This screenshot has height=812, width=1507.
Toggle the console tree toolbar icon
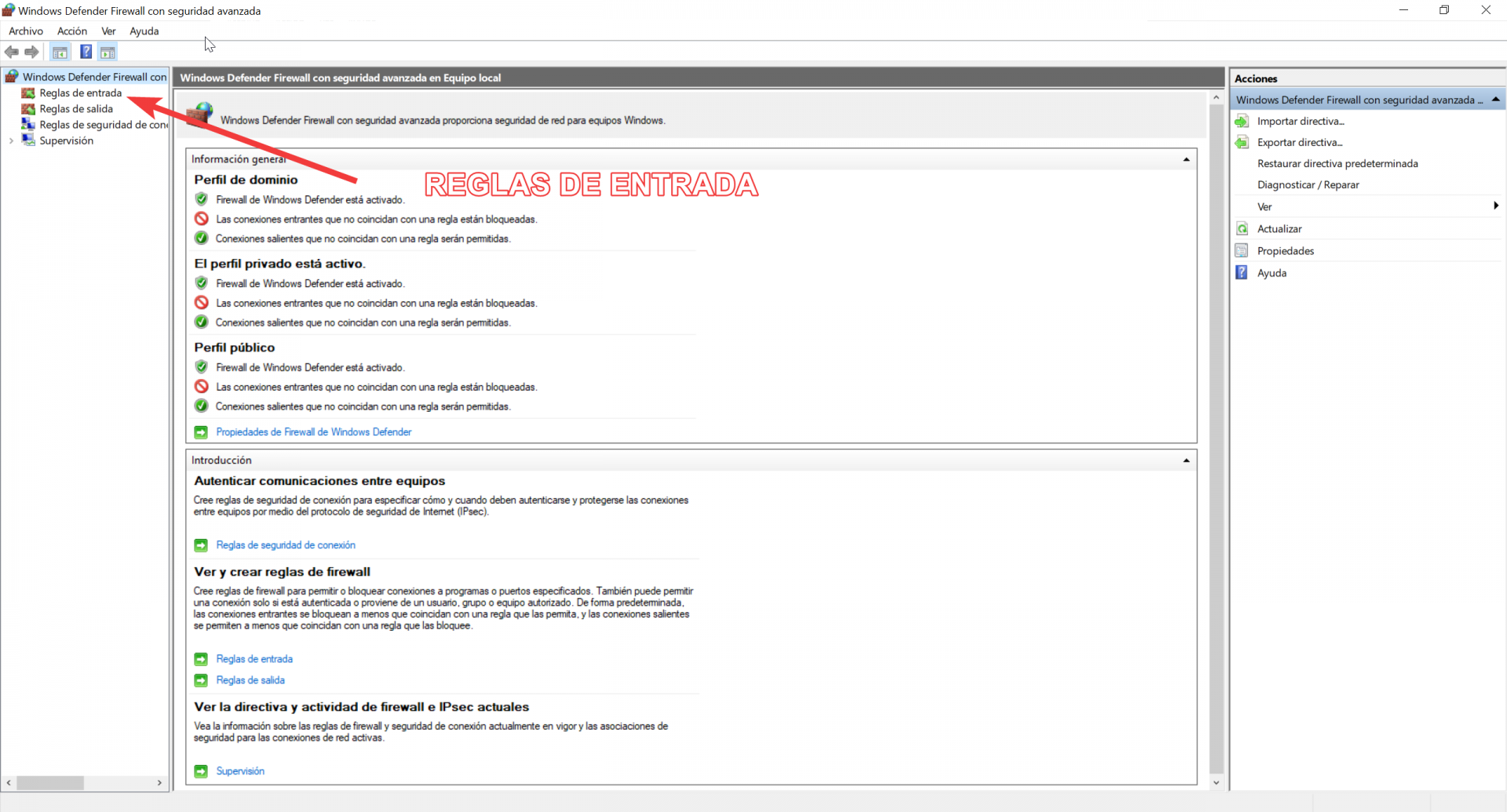60,53
